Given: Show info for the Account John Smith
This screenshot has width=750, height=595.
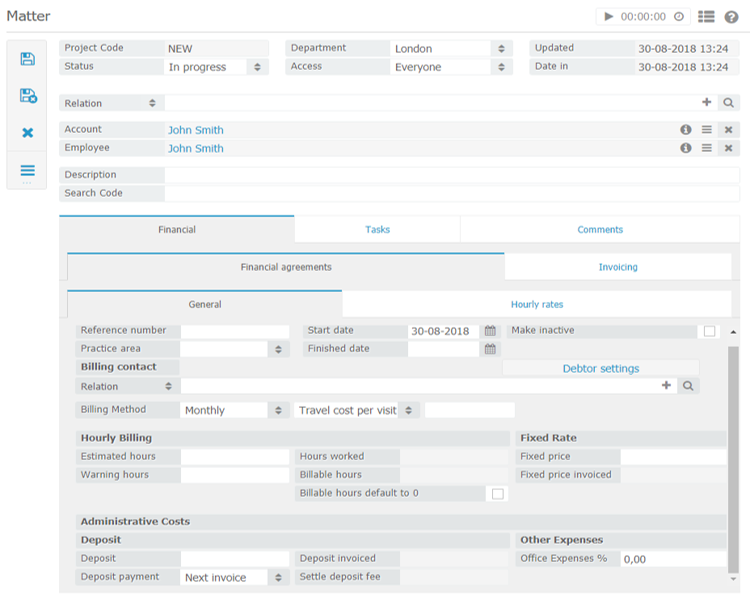Looking at the screenshot, I should pyautogui.click(x=686, y=130).
